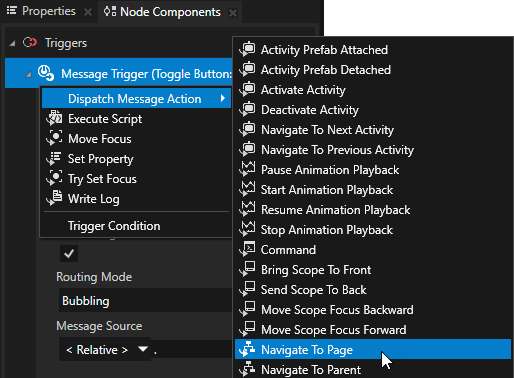Click the Message Source label

point(99,325)
